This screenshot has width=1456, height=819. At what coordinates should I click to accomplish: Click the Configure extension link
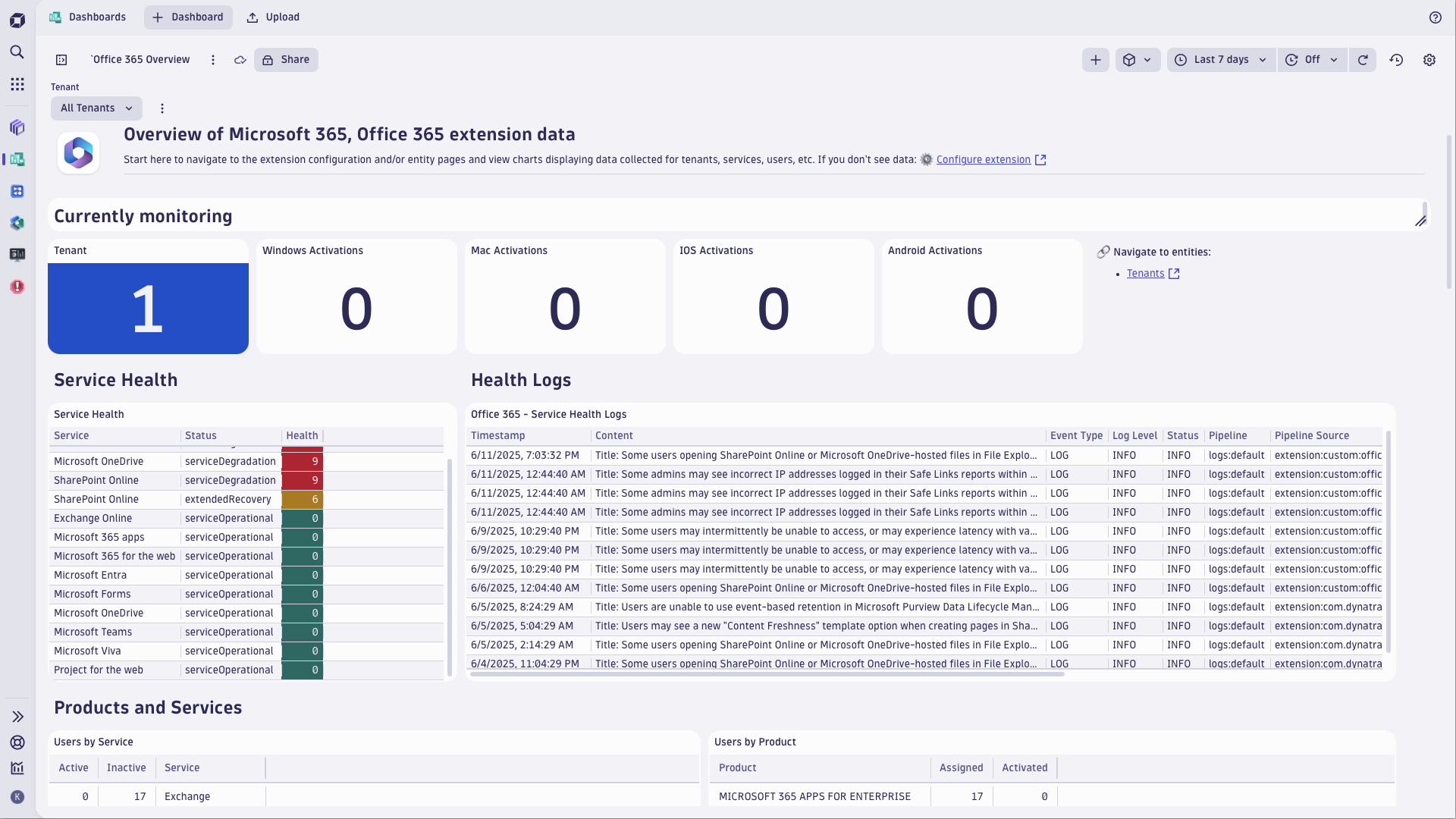pos(984,159)
